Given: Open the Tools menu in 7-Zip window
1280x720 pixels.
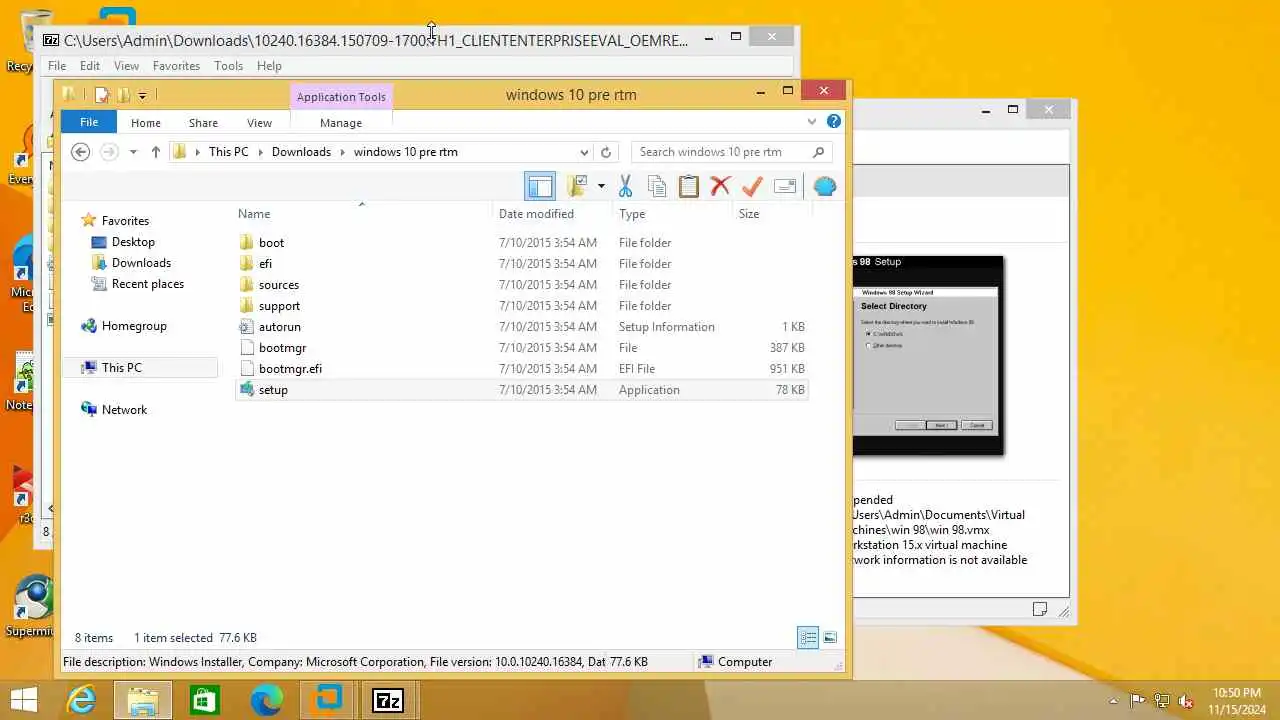Looking at the screenshot, I should (x=228, y=66).
